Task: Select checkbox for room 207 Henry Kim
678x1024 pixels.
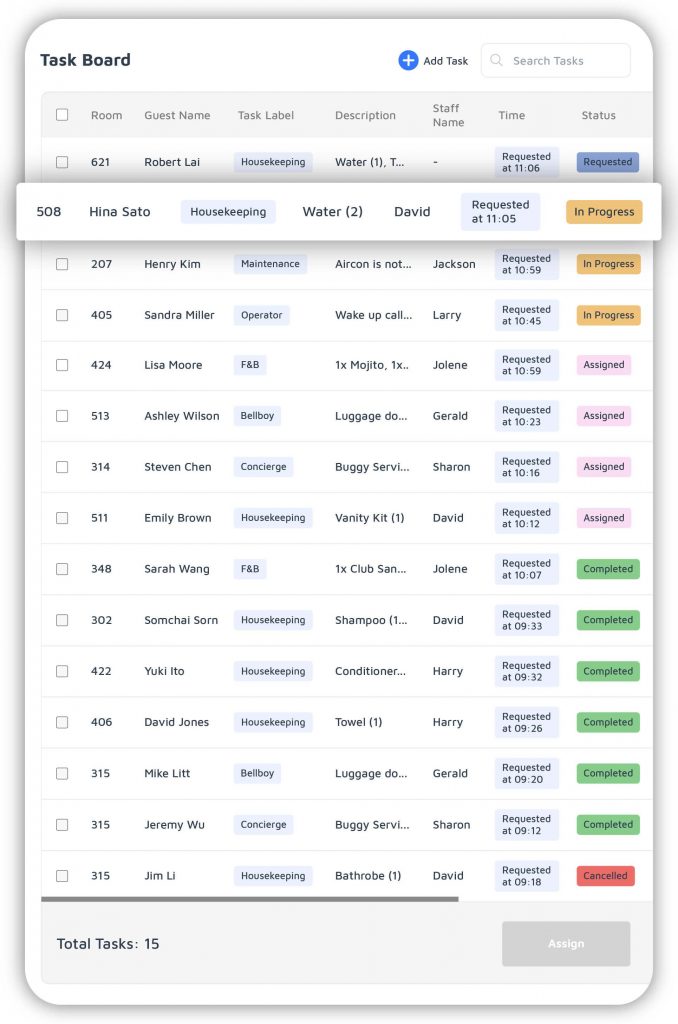Action: [x=62, y=264]
